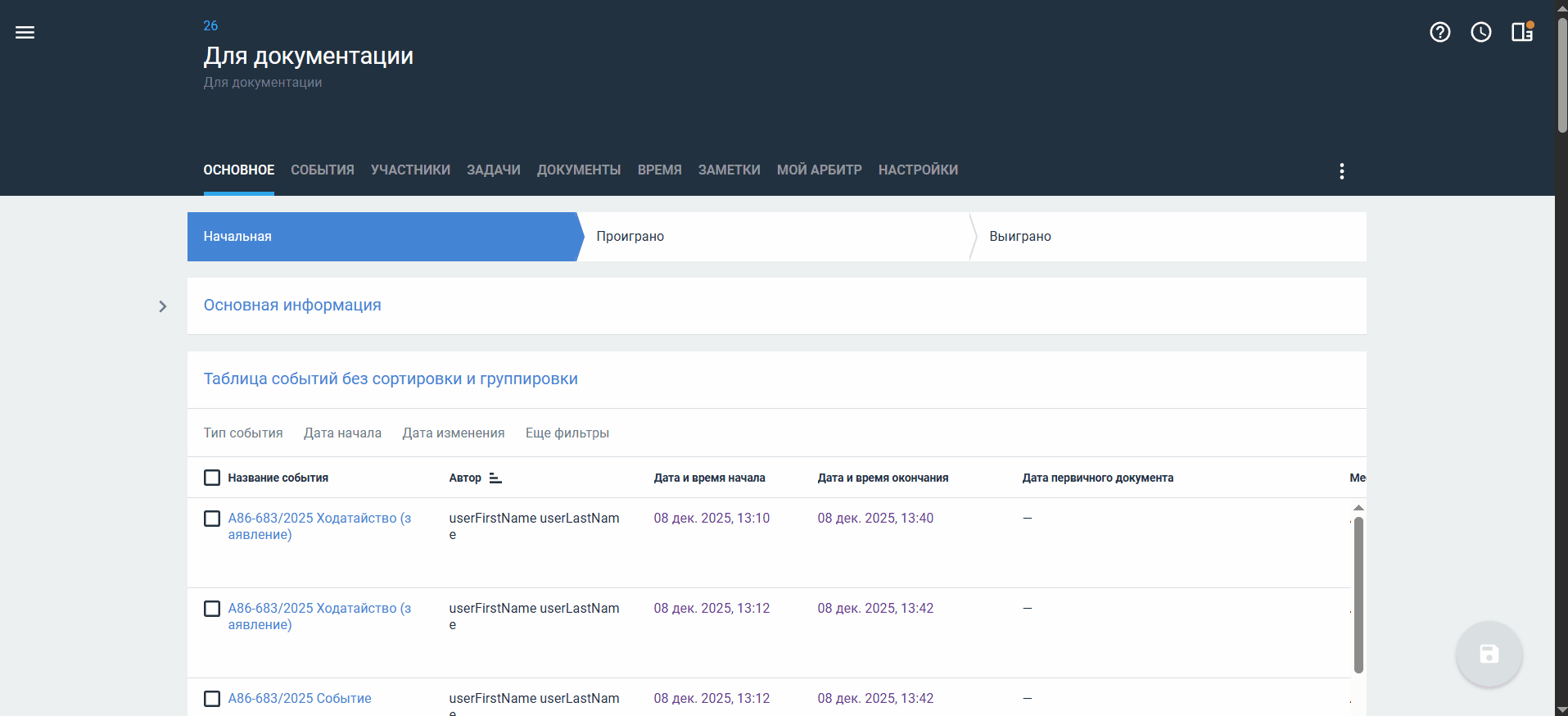Switch to the СОБЫТИЯ tab
This screenshot has width=1568, height=716.
coord(322,170)
